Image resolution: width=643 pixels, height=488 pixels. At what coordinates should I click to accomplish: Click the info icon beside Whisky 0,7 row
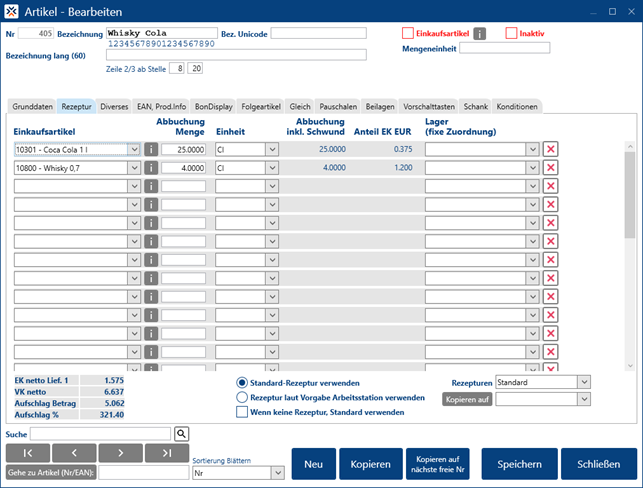(151, 168)
